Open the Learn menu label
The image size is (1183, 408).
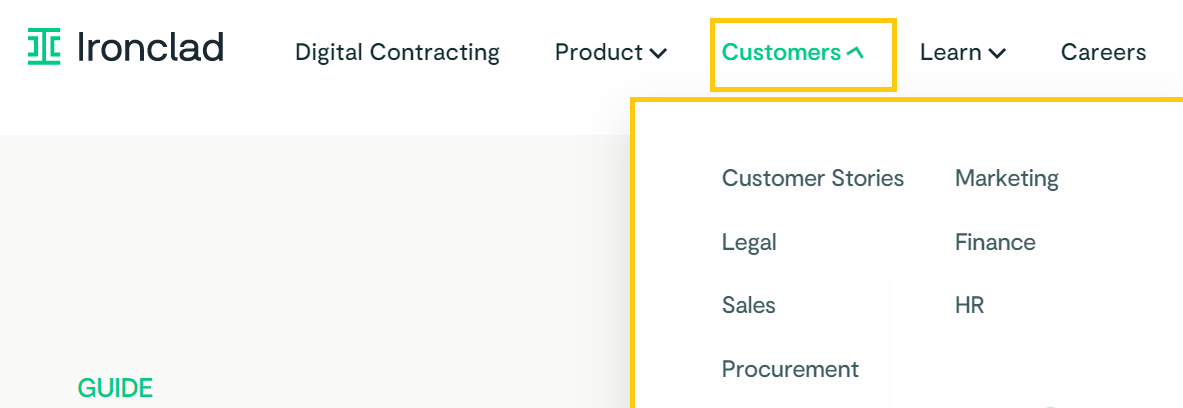point(950,52)
